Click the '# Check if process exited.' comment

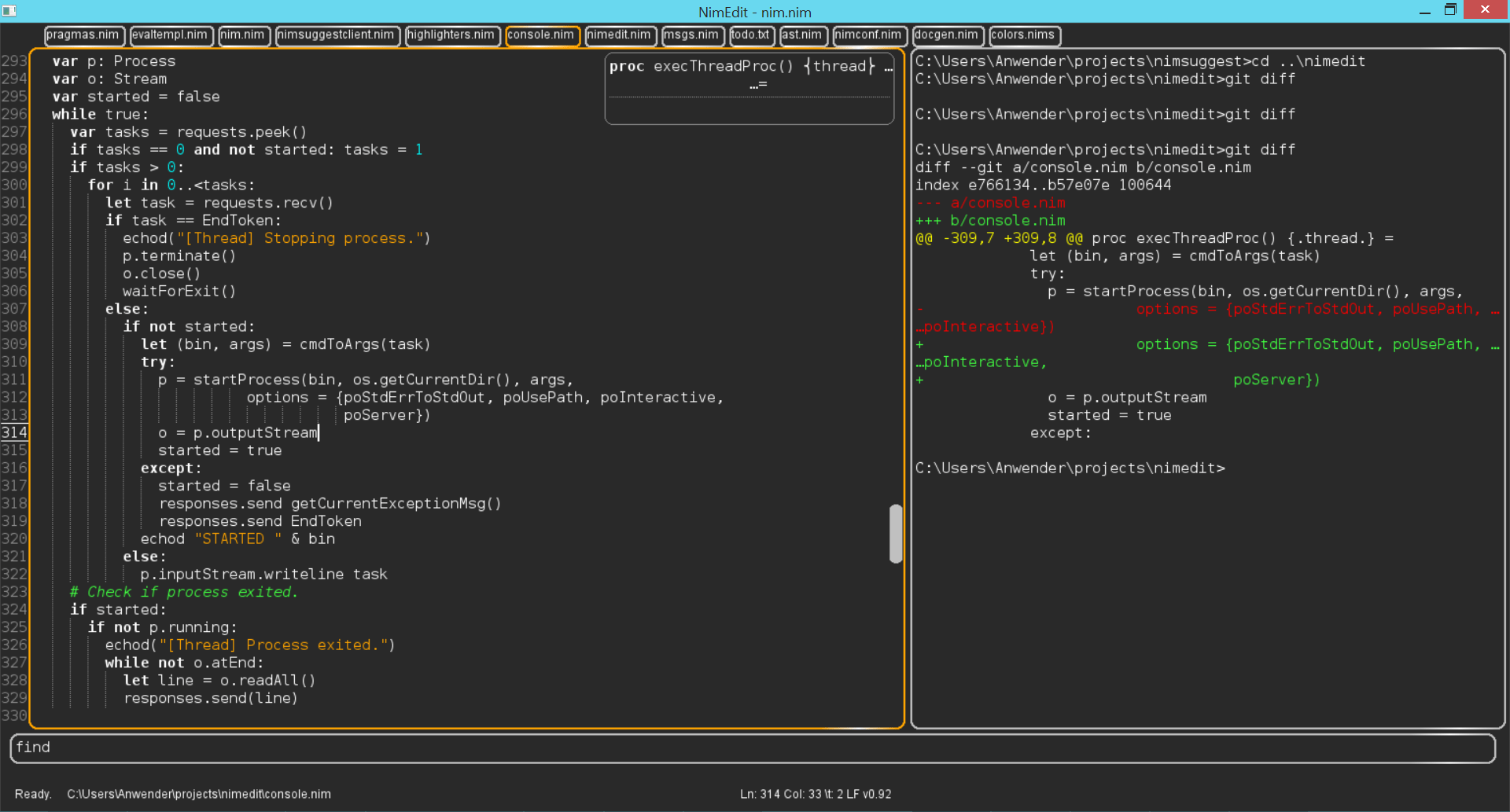(x=184, y=592)
